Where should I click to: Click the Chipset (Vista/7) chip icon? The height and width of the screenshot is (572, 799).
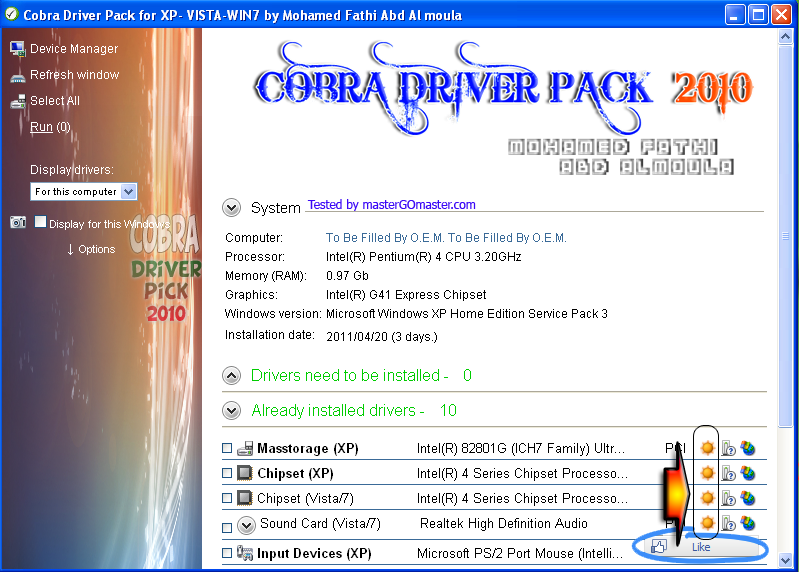tap(245, 498)
